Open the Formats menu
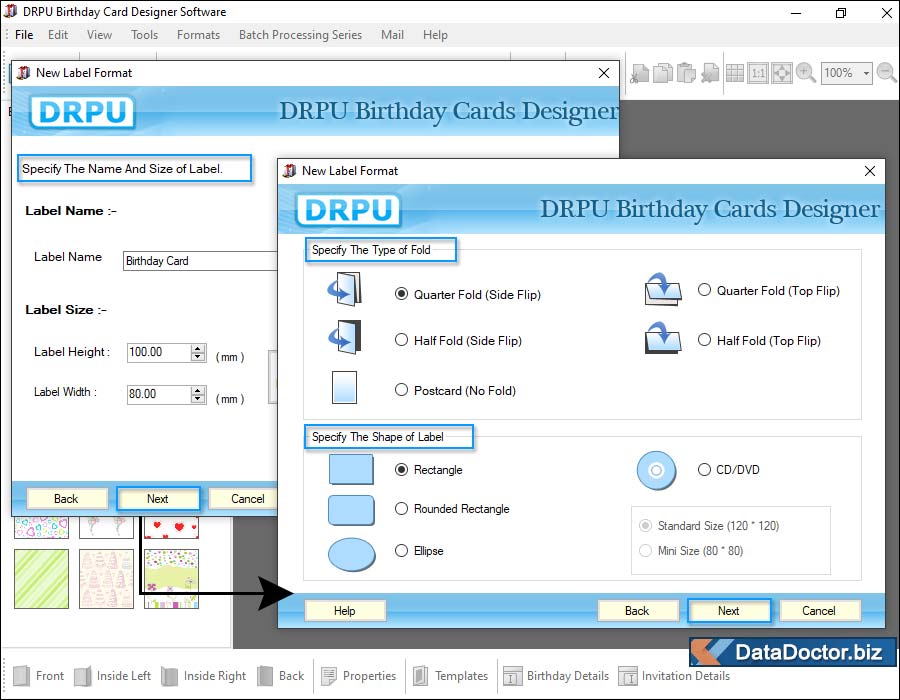 pos(198,35)
